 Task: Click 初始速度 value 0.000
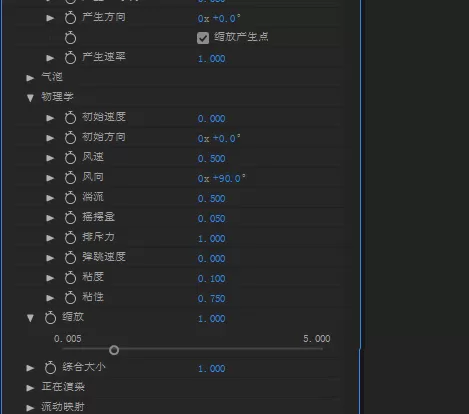pos(212,119)
